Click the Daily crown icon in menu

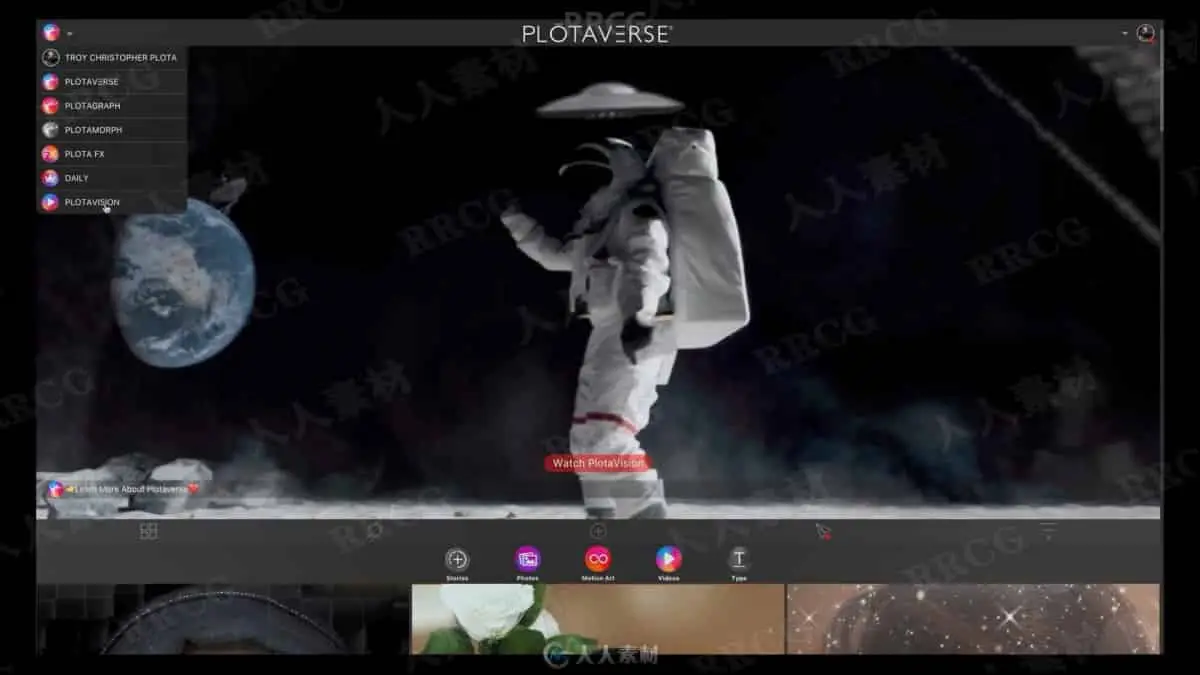tap(50, 178)
